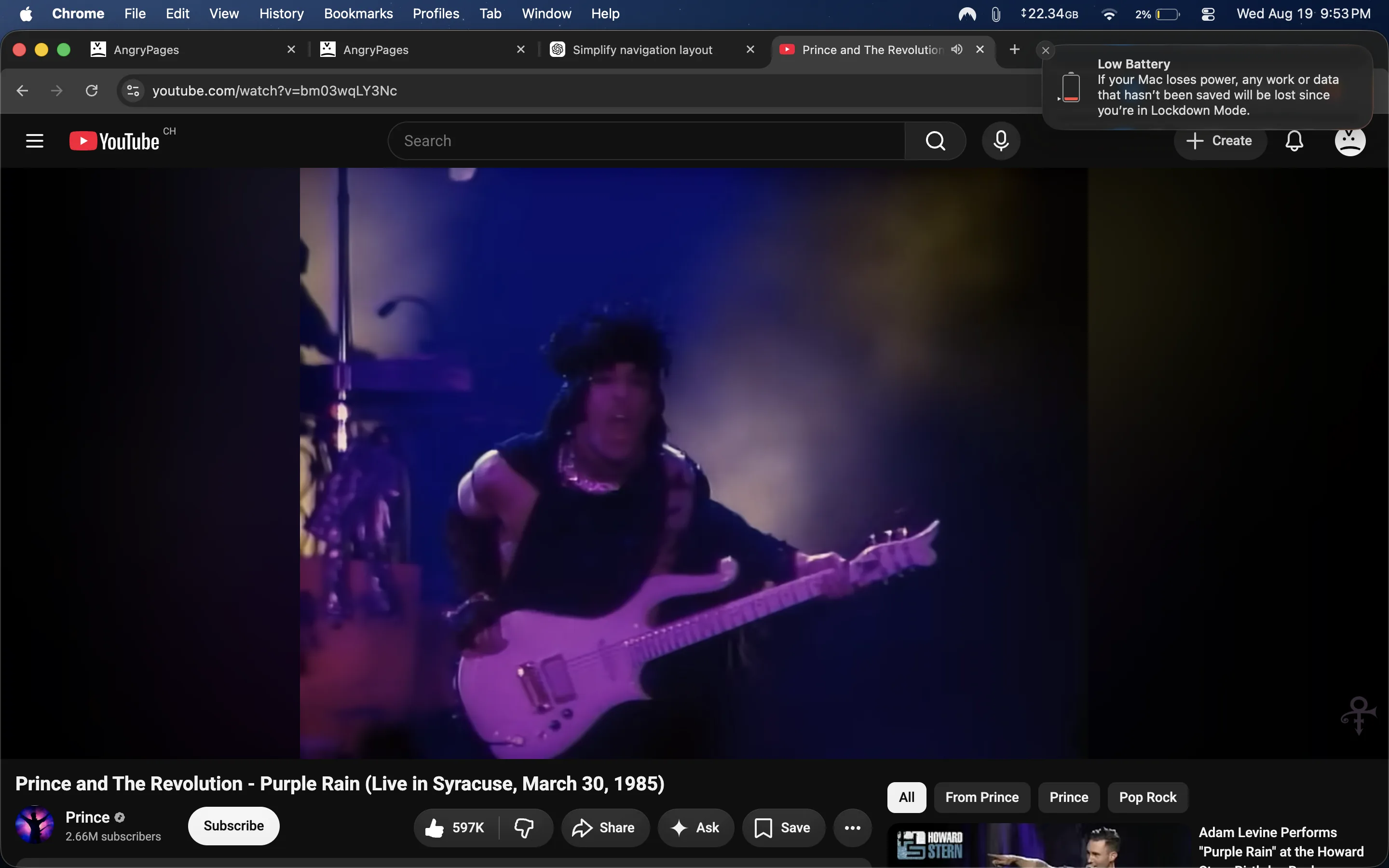The height and width of the screenshot is (868, 1389).
Task: Select the Pop Rock filter chip
Action: 1147,798
